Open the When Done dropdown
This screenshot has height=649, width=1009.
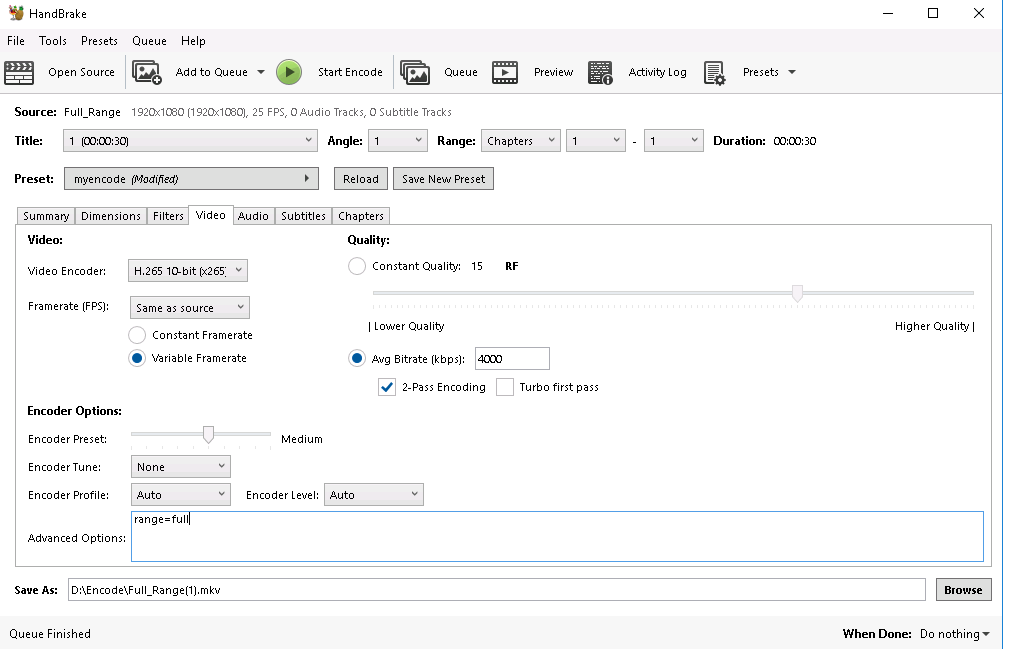coord(955,634)
